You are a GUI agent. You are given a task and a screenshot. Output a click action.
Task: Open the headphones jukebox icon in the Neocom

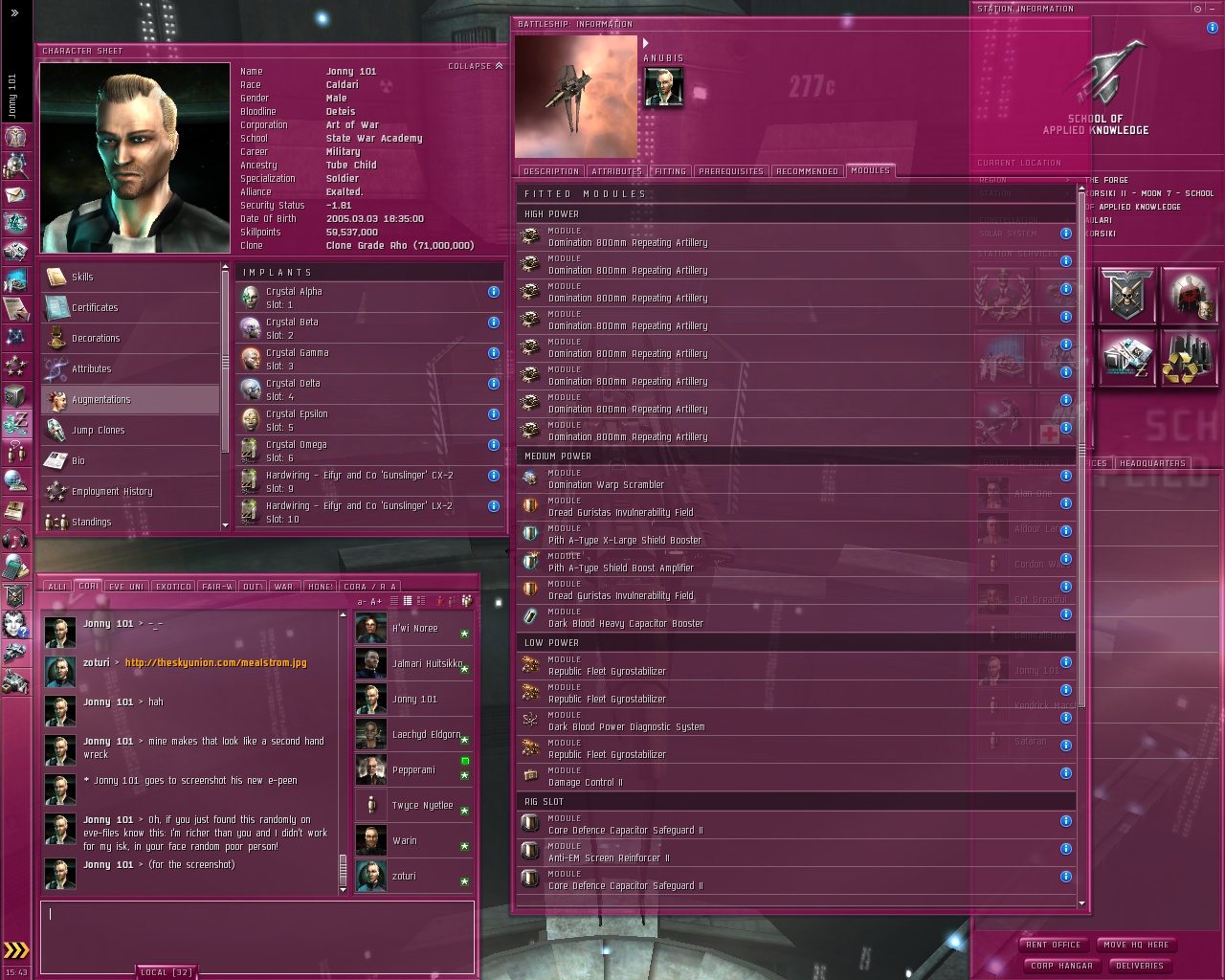15,539
